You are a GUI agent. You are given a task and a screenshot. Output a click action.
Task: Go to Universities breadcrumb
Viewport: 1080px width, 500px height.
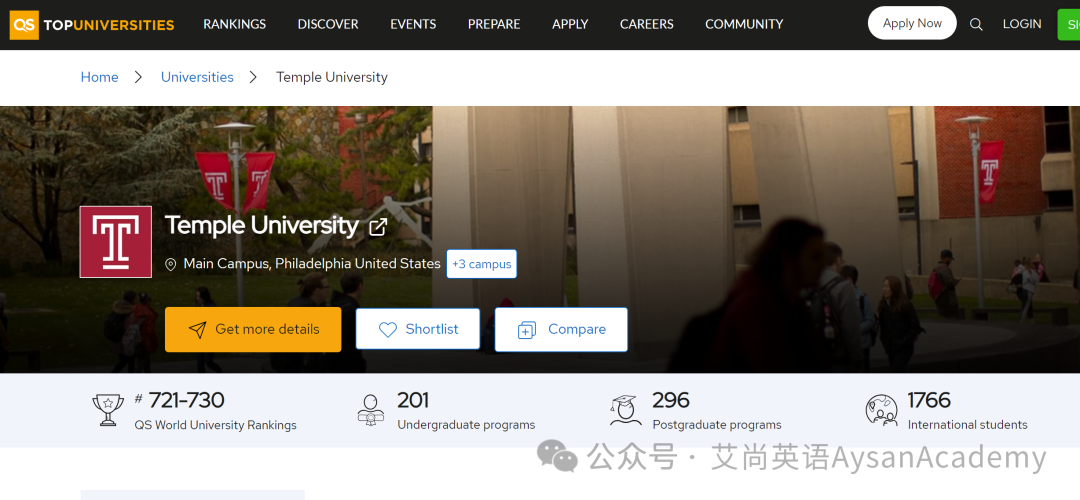(197, 77)
